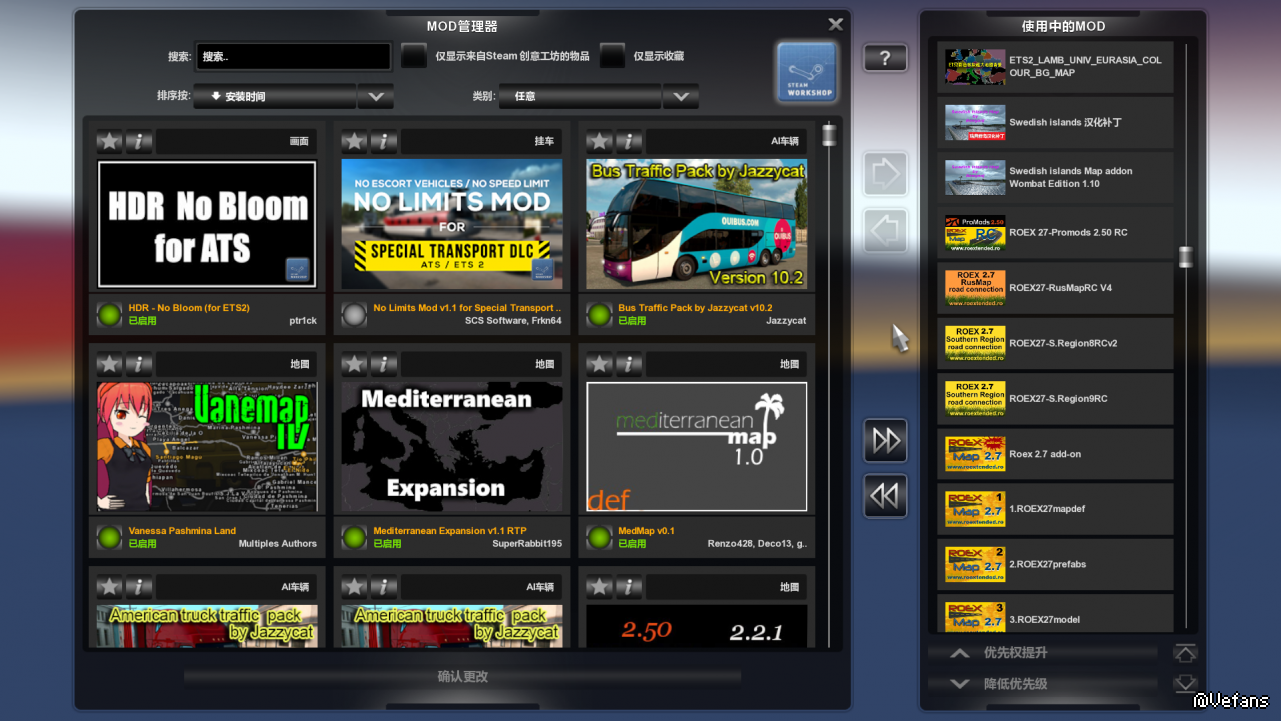This screenshot has height=721, width=1281.
Task: Click the Vanemap IV thumbnail image
Action: 207,446
